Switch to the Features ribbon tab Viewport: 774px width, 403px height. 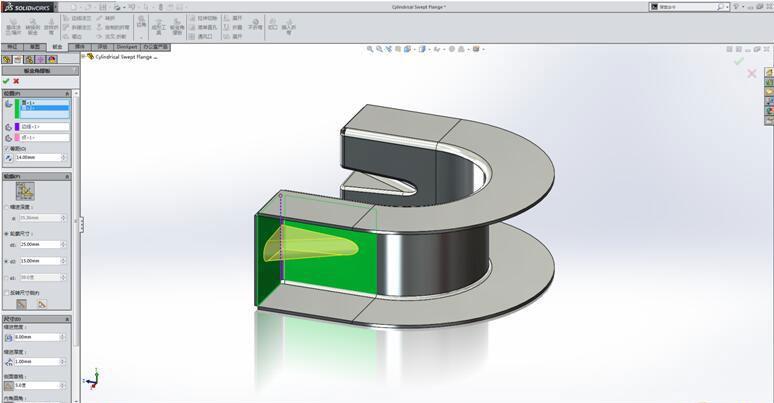tap(12, 47)
